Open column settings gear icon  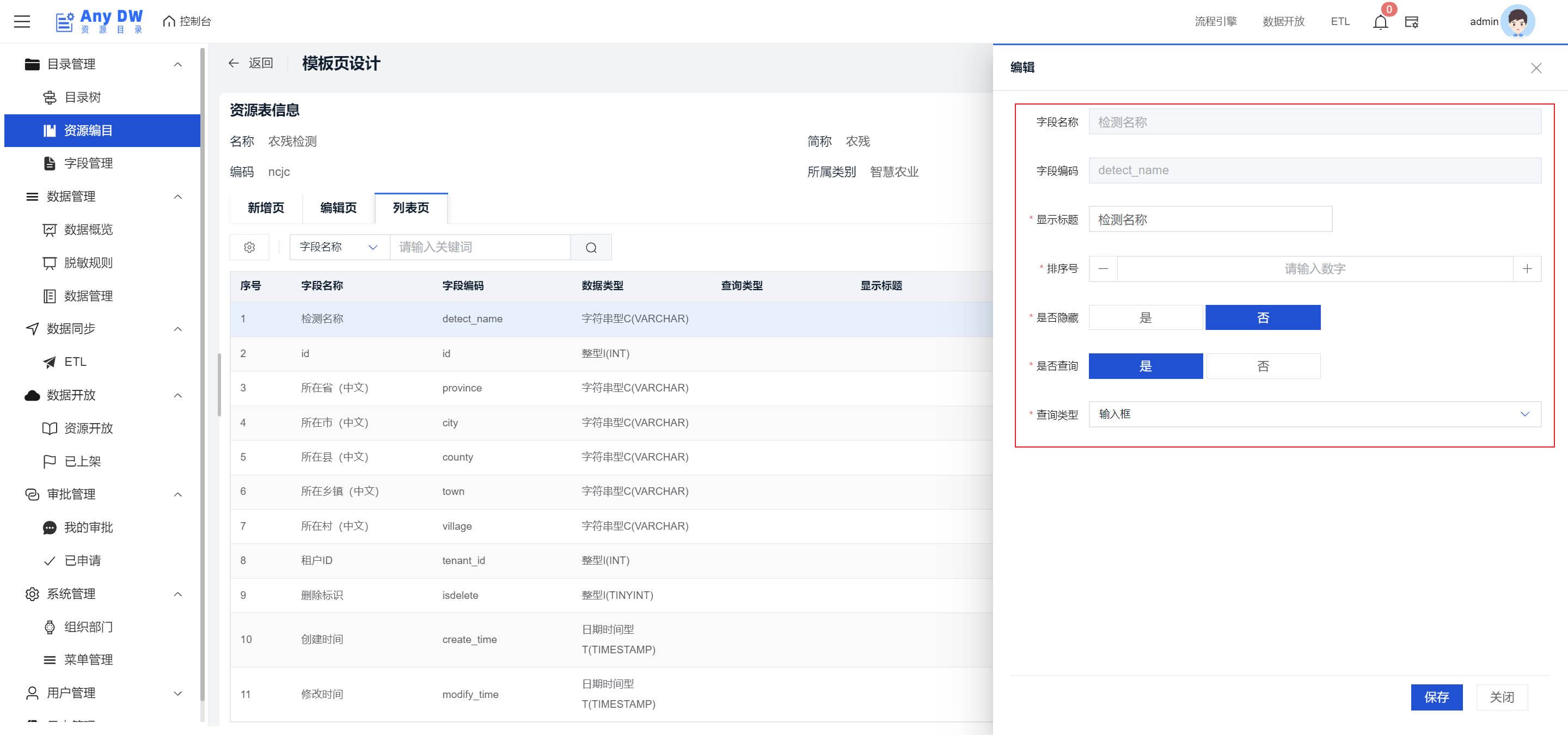(x=249, y=247)
